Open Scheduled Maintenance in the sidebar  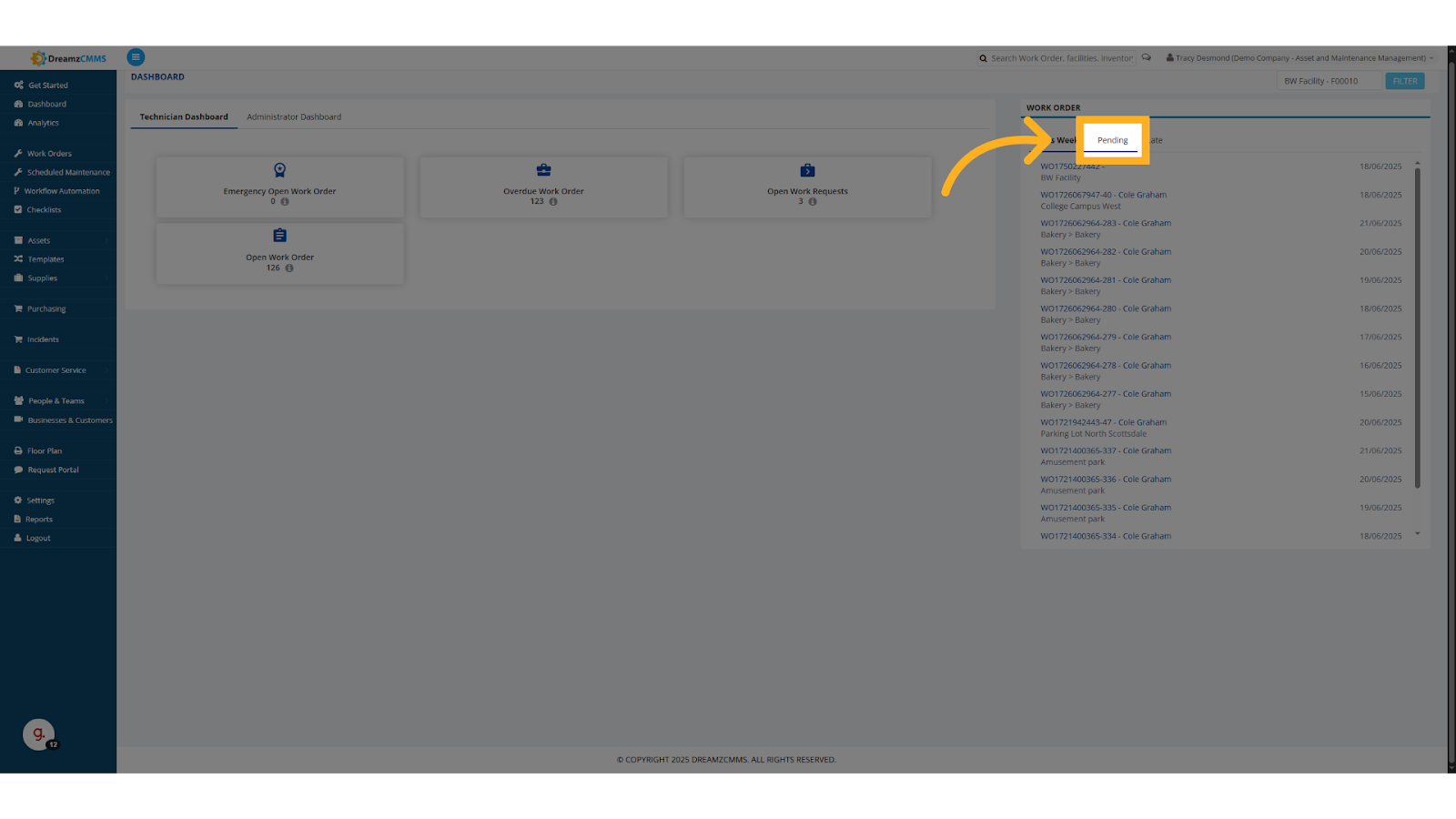pos(68,172)
